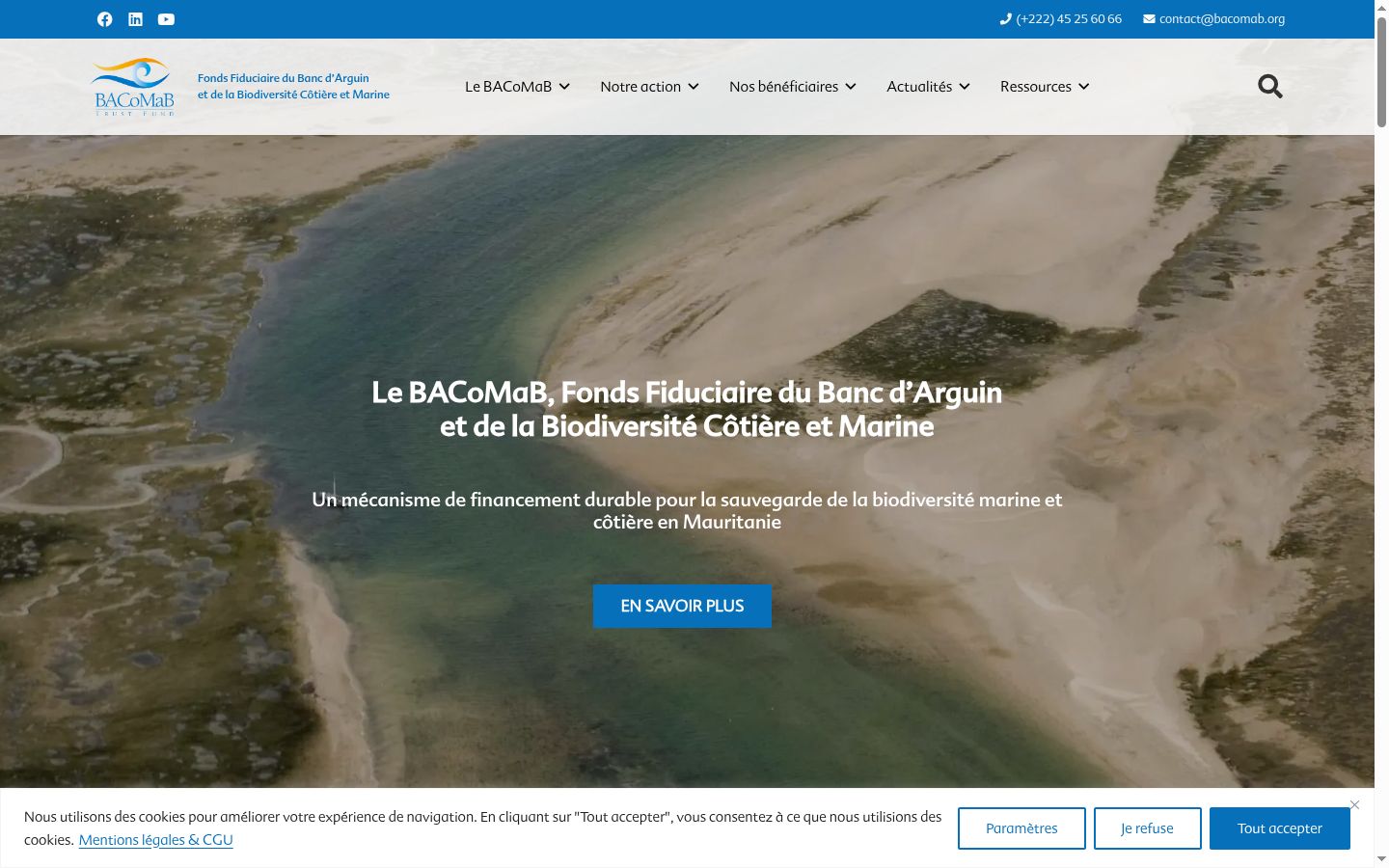Accept cookies with Tout accepter

click(1280, 828)
